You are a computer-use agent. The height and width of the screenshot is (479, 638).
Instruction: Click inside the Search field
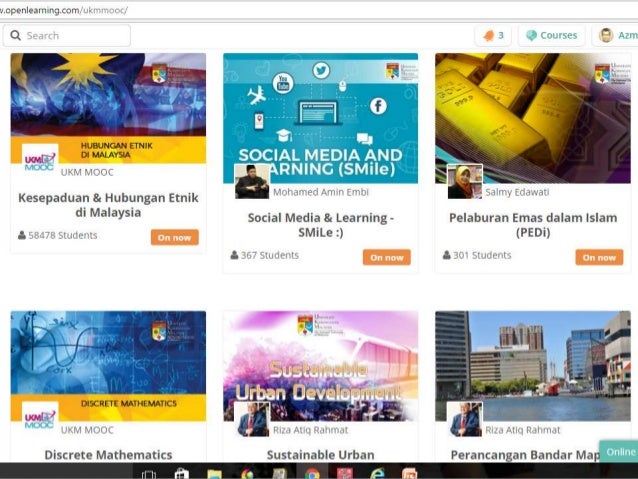click(x=67, y=35)
